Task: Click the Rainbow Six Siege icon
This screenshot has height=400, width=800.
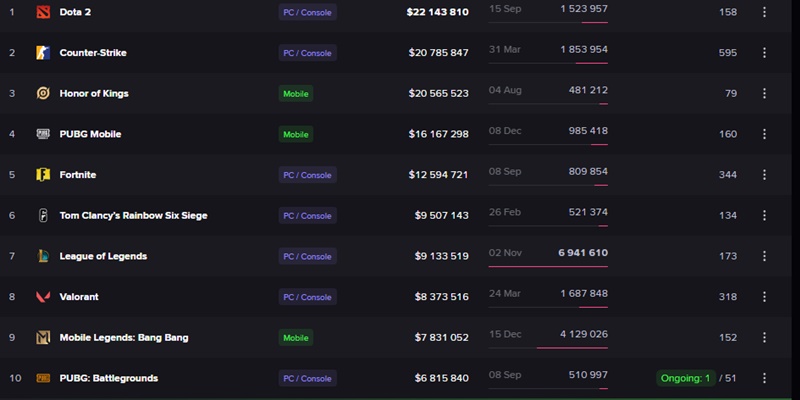Action: pos(43,215)
